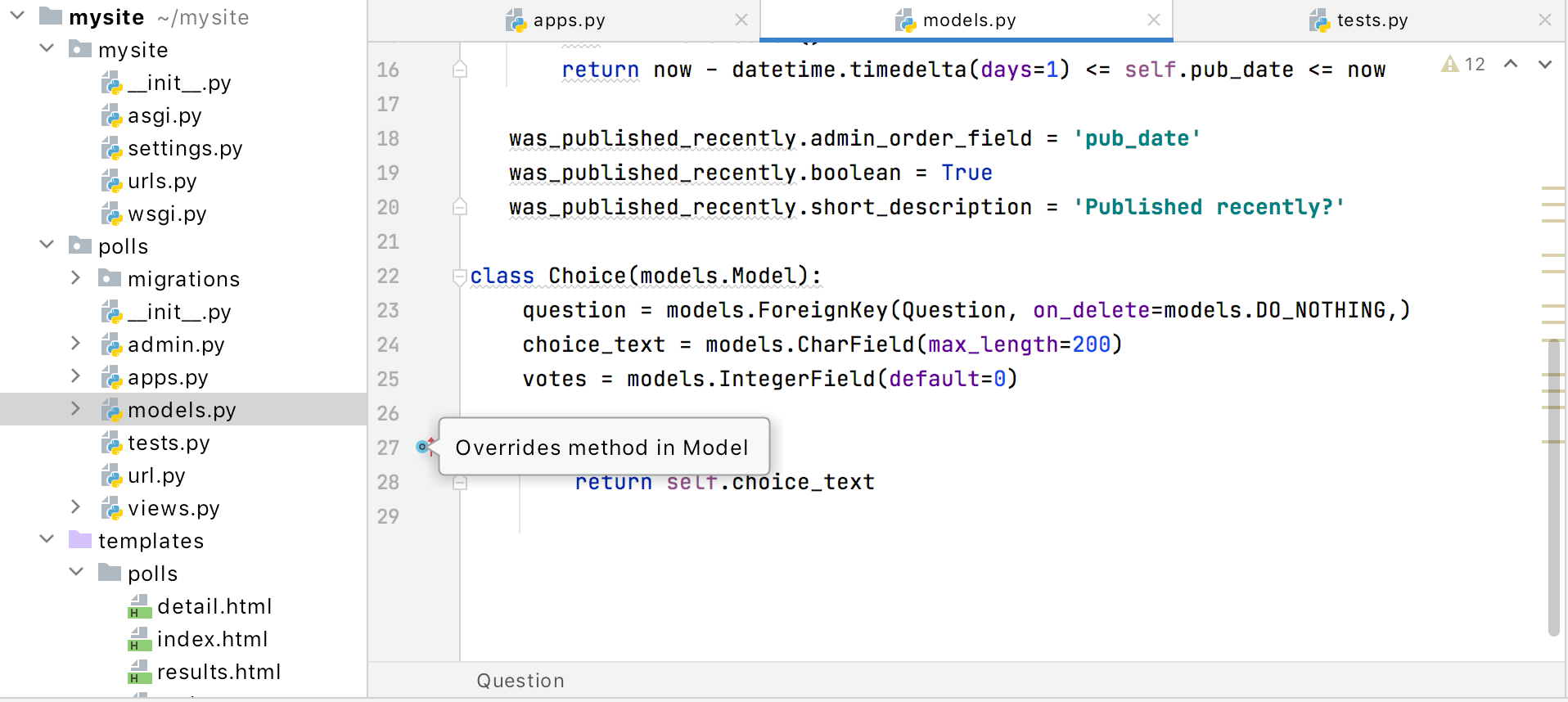Toggle fold marker on line 28
1568x702 pixels.
(460, 483)
